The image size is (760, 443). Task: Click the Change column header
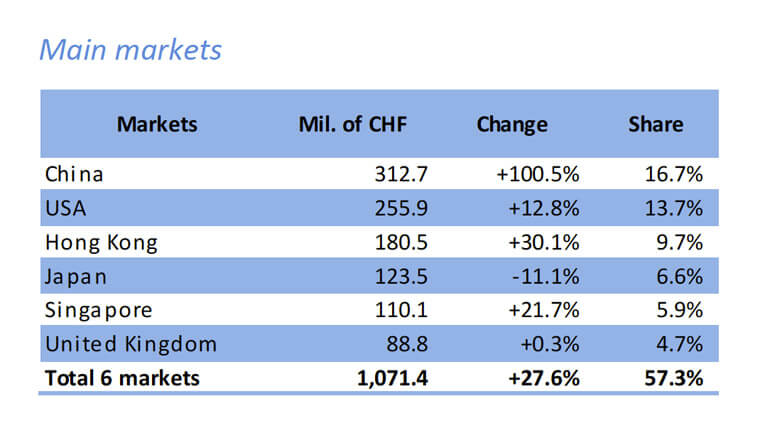pos(512,125)
